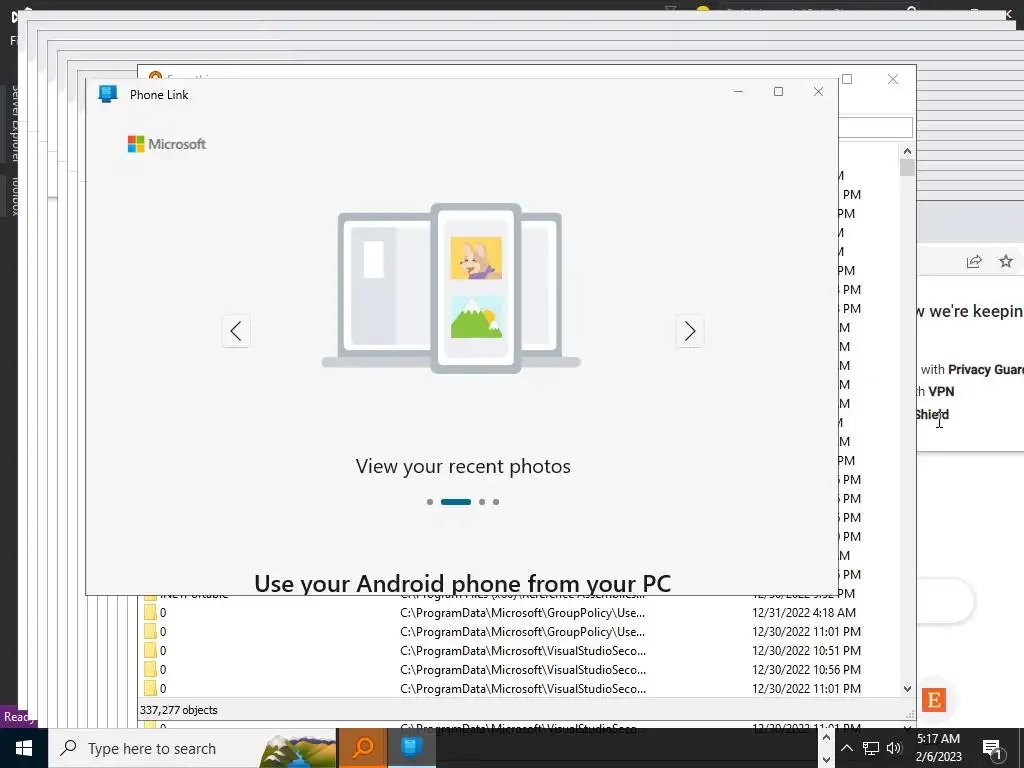1024x768 pixels.
Task: Minimize the Phone Link window
Action: (739, 91)
